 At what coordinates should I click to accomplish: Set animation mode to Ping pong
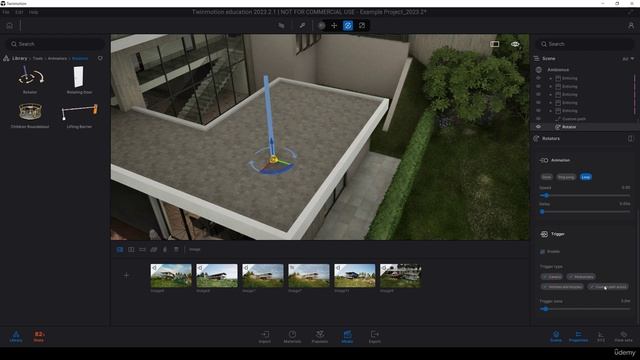[x=566, y=177]
